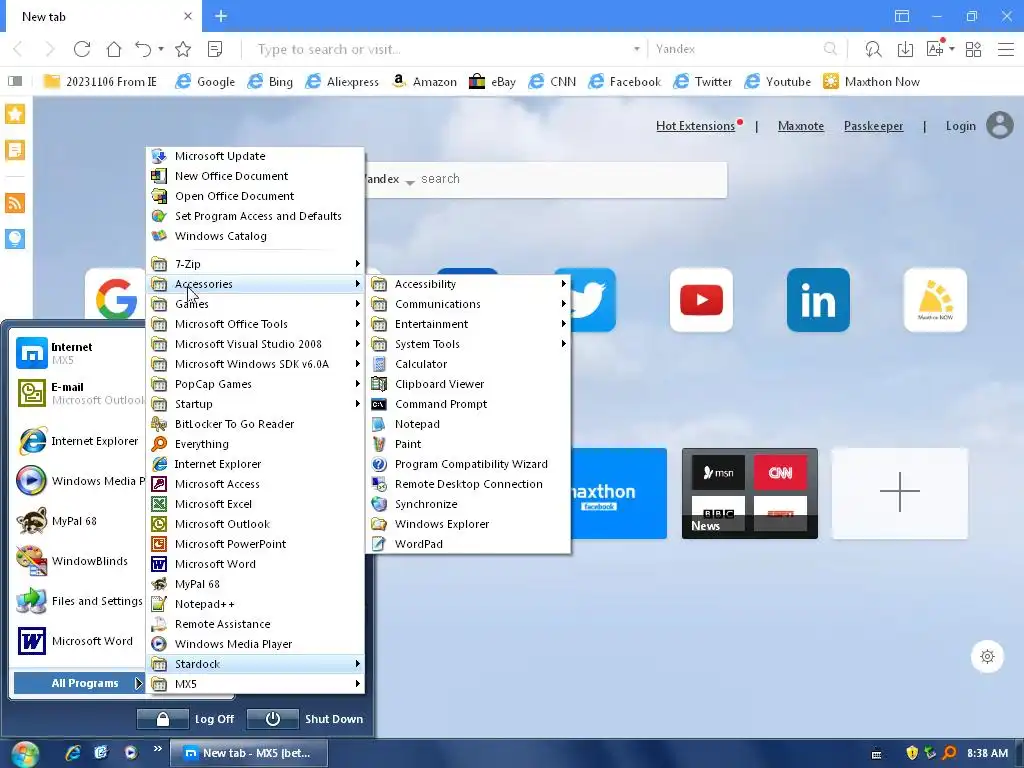Open the browser main menu hamburger icon

(1006, 49)
